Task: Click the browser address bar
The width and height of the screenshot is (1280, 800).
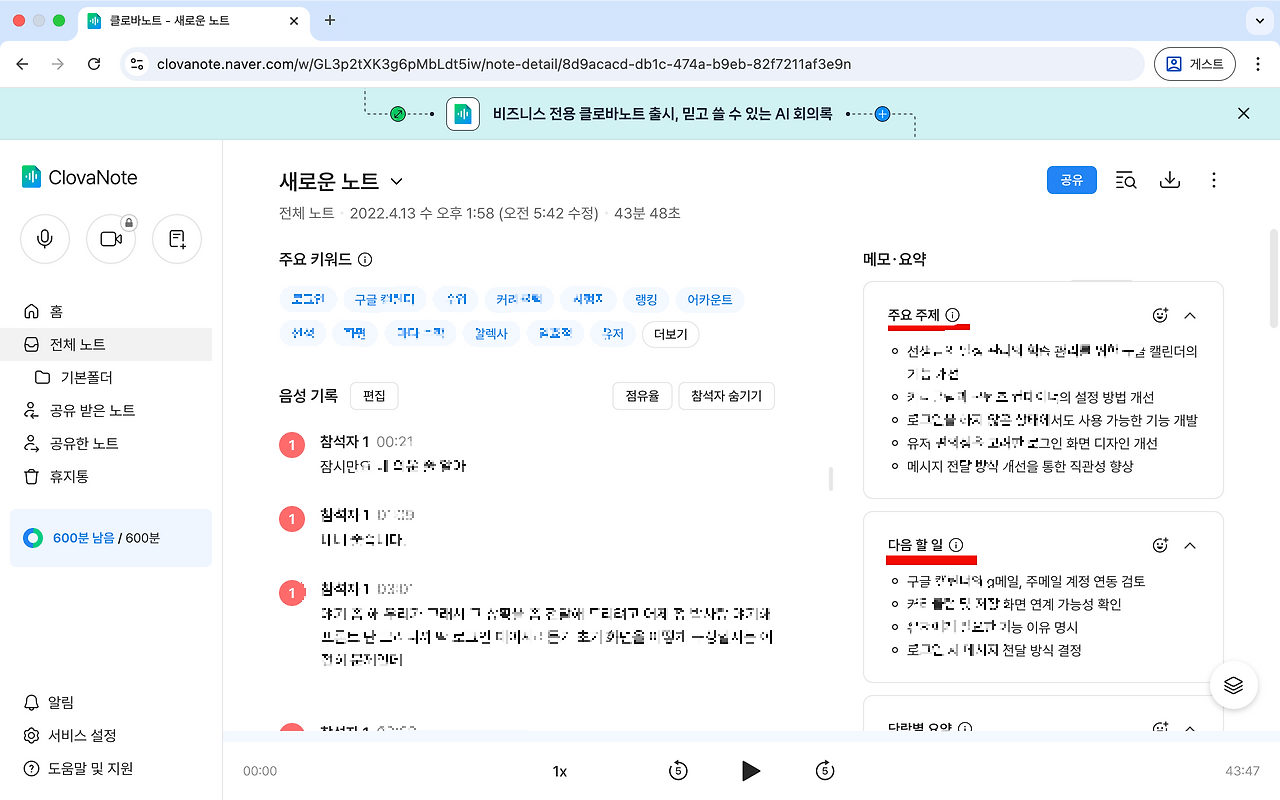Action: tap(632, 64)
